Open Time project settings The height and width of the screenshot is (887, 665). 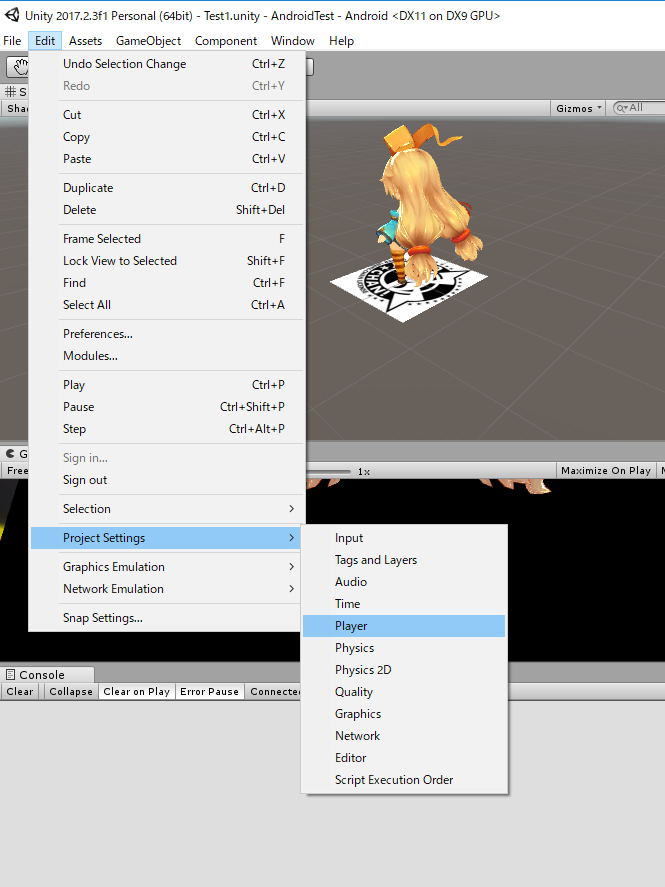pos(404,604)
